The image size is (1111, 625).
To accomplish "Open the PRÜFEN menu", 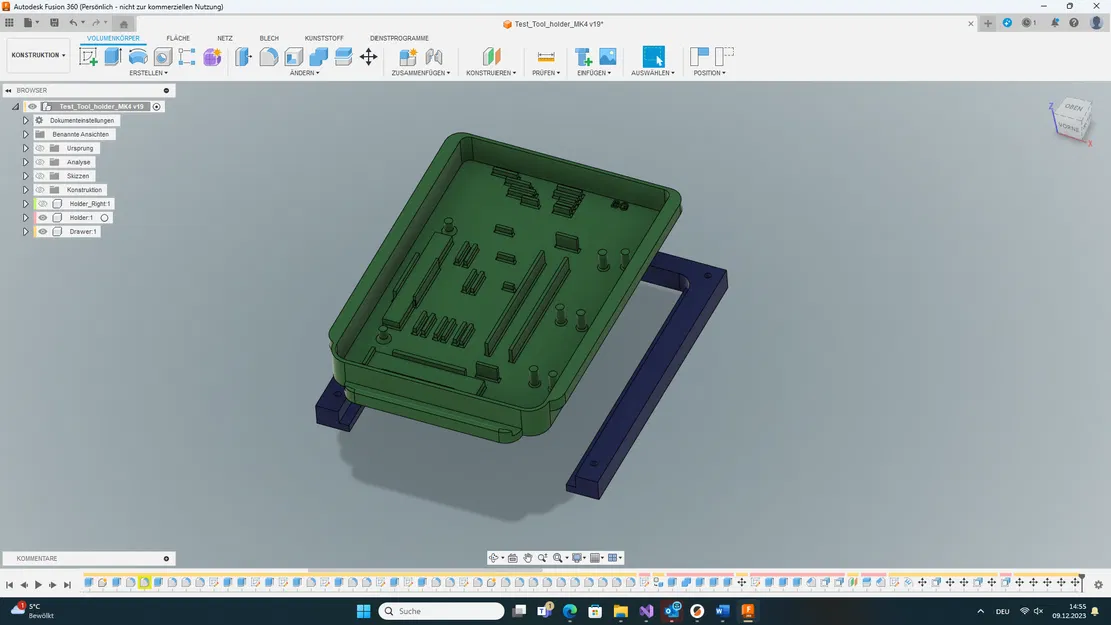I will click(546, 73).
